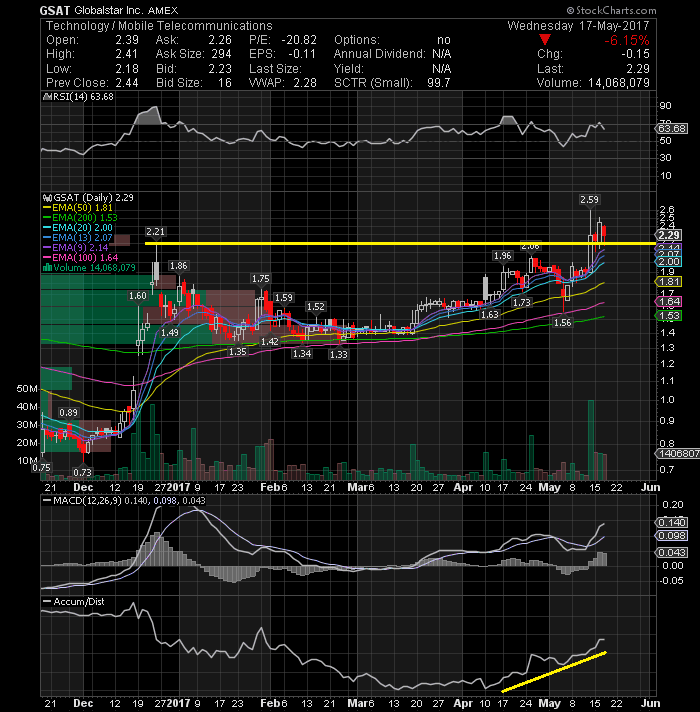Select the VWAP value 2.28

(305, 83)
